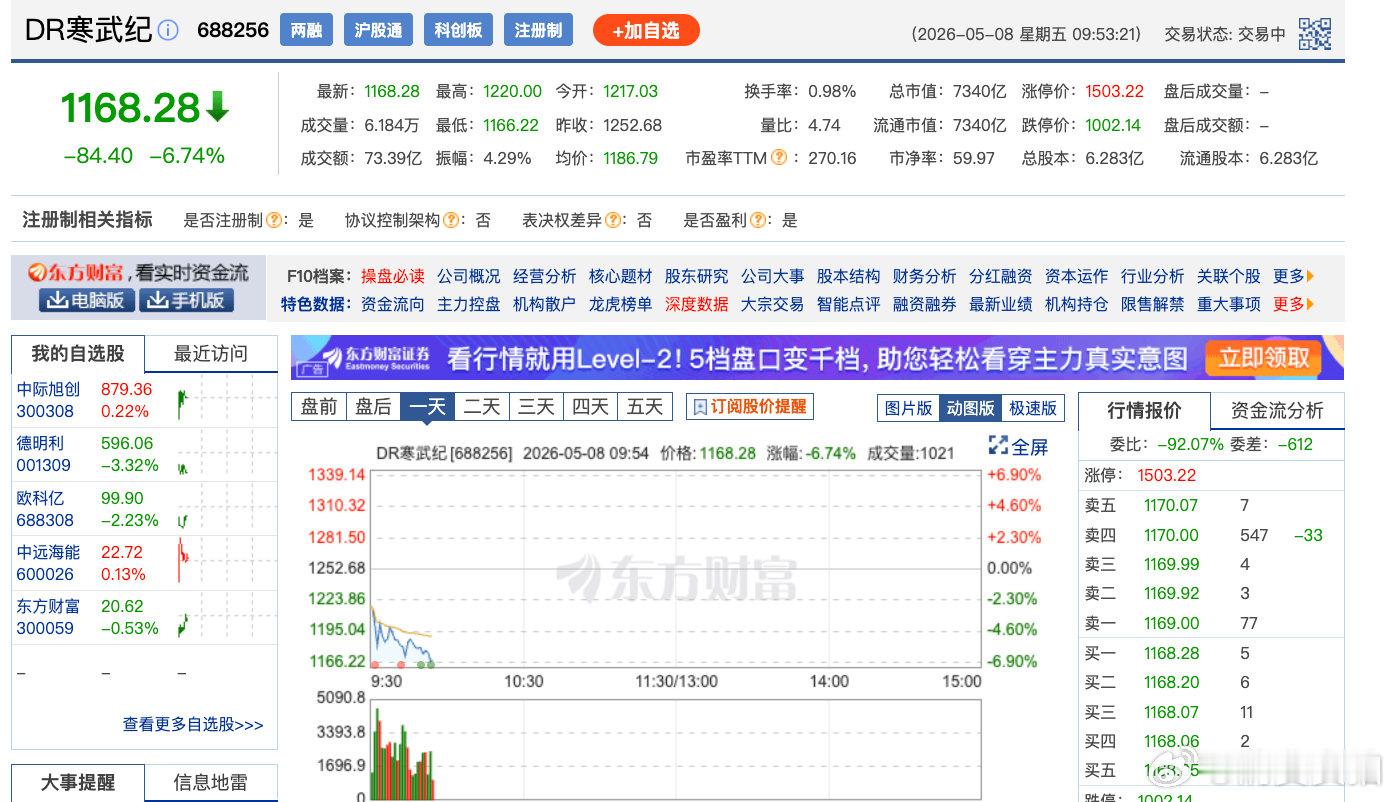Select the 一天 chart tab
This screenshot has width=1396, height=802.
point(427,407)
